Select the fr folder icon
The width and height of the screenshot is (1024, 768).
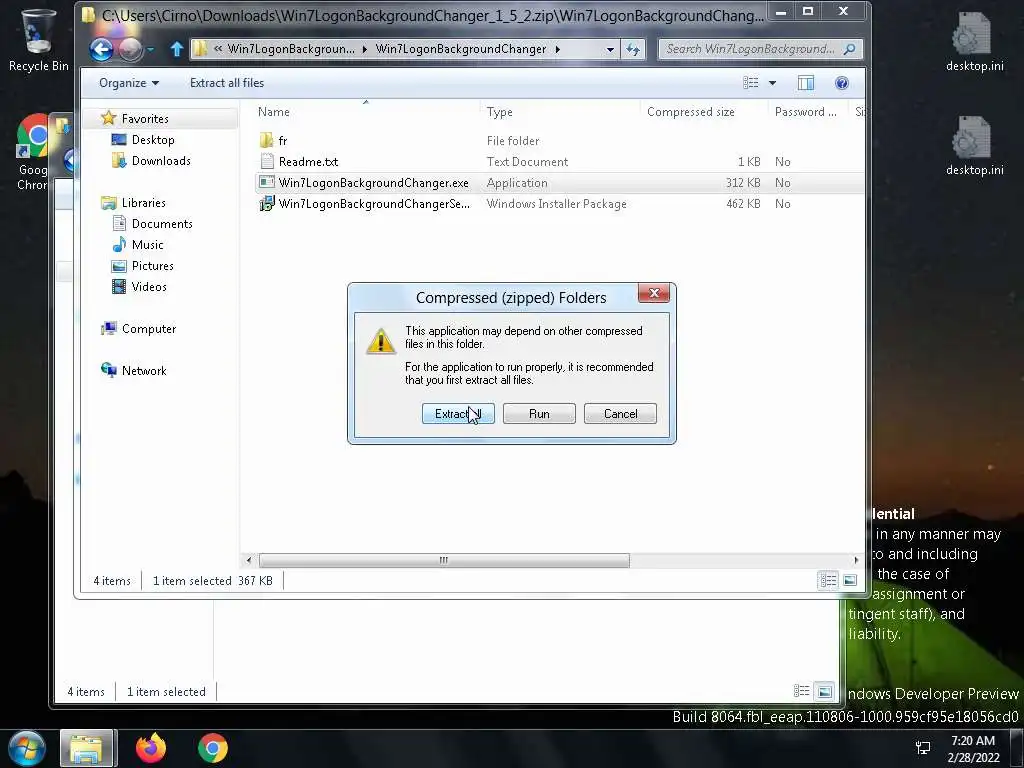click(x=266, y=140)
